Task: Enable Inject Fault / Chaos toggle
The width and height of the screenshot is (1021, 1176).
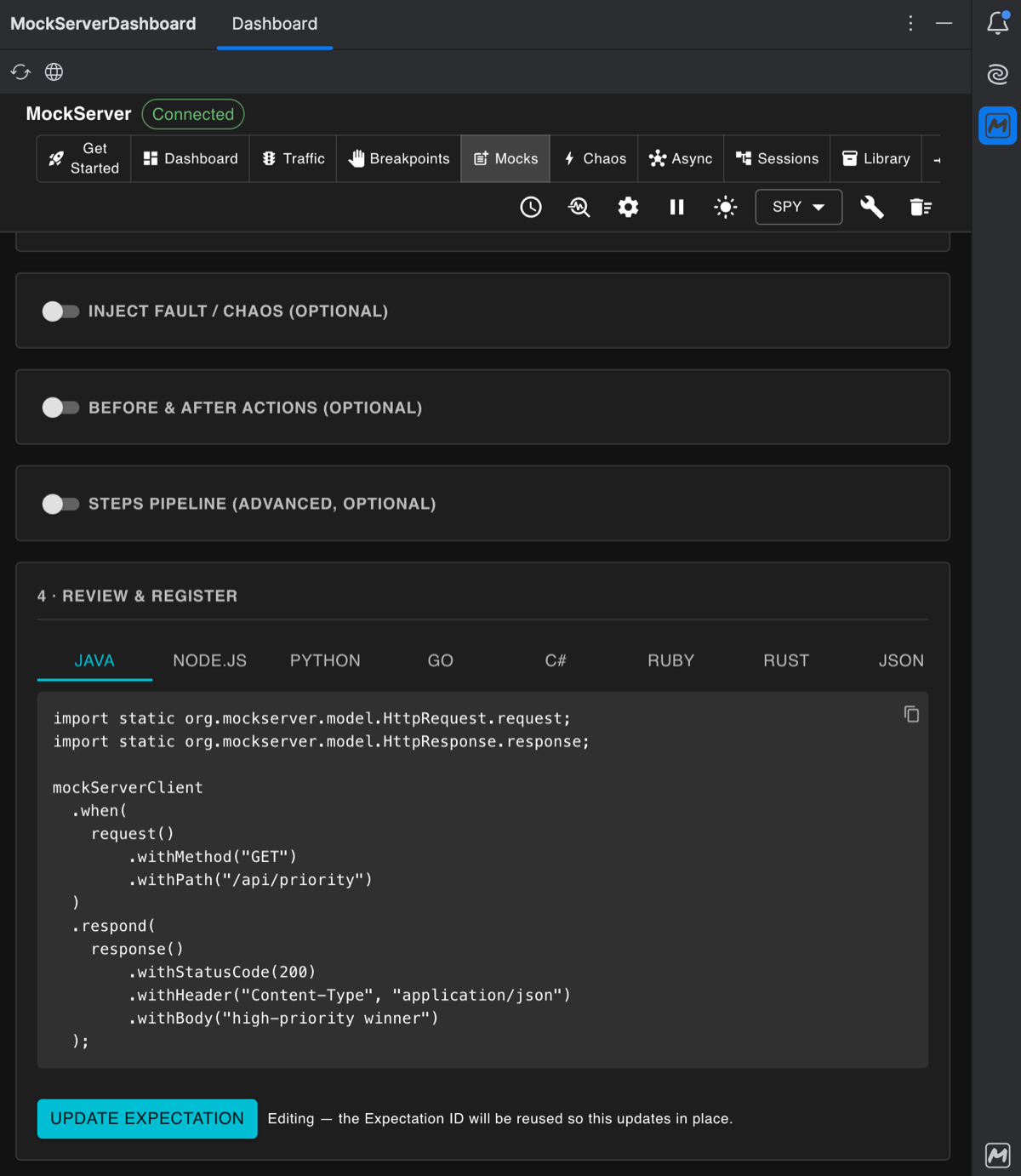Action: pyautogui.click(x=60, y=311)
